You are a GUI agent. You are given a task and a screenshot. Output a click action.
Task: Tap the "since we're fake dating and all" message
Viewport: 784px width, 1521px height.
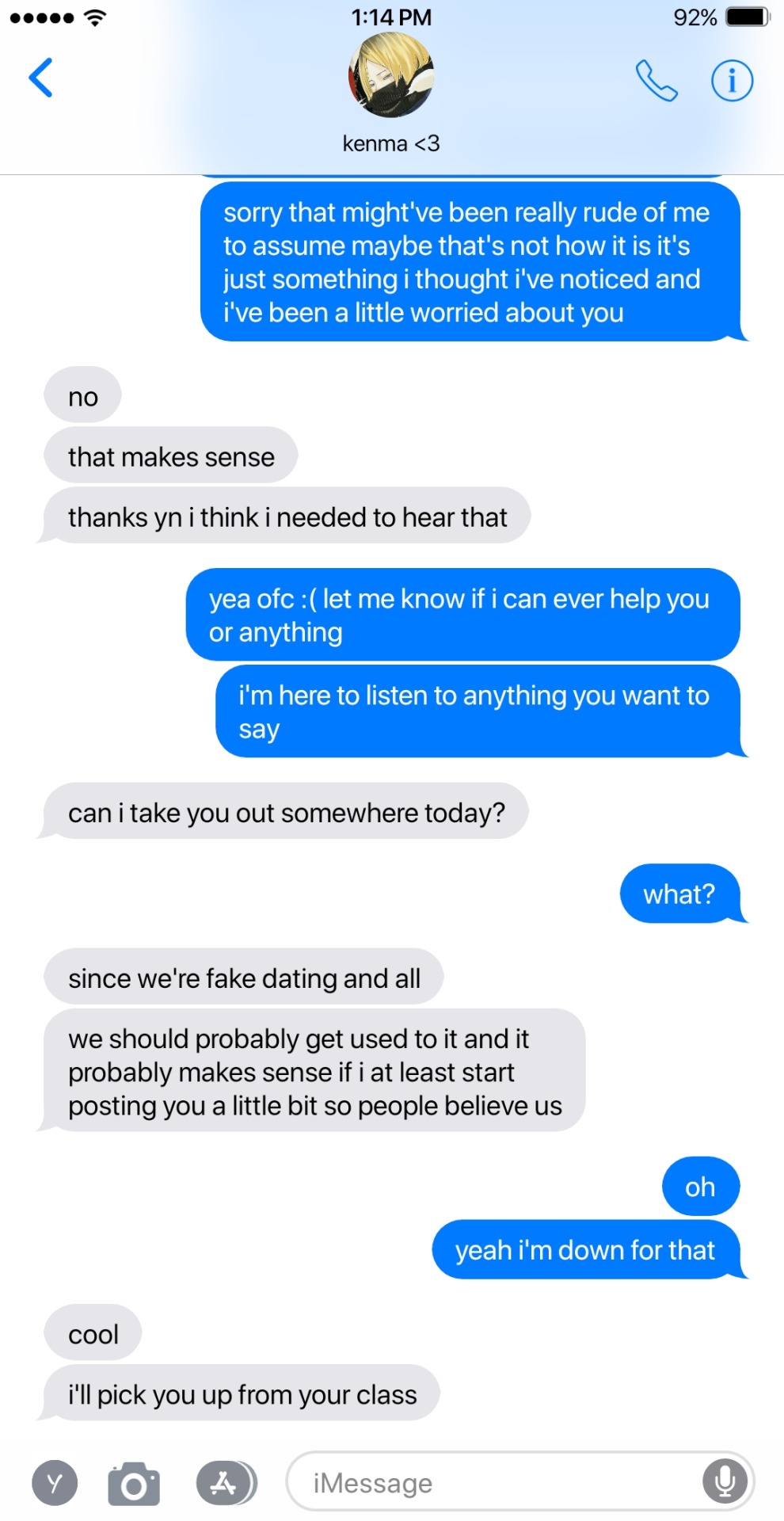(x=244, y=978)
